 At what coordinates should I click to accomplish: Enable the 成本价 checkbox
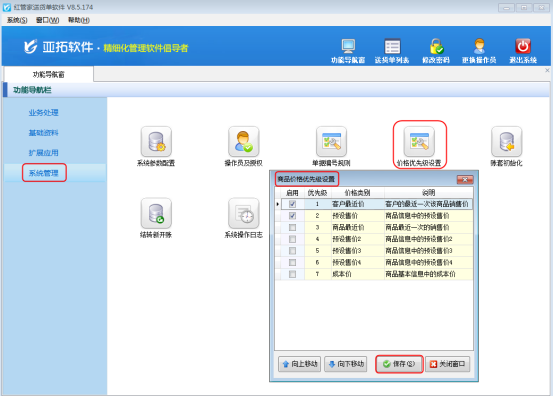pos(292,274)
